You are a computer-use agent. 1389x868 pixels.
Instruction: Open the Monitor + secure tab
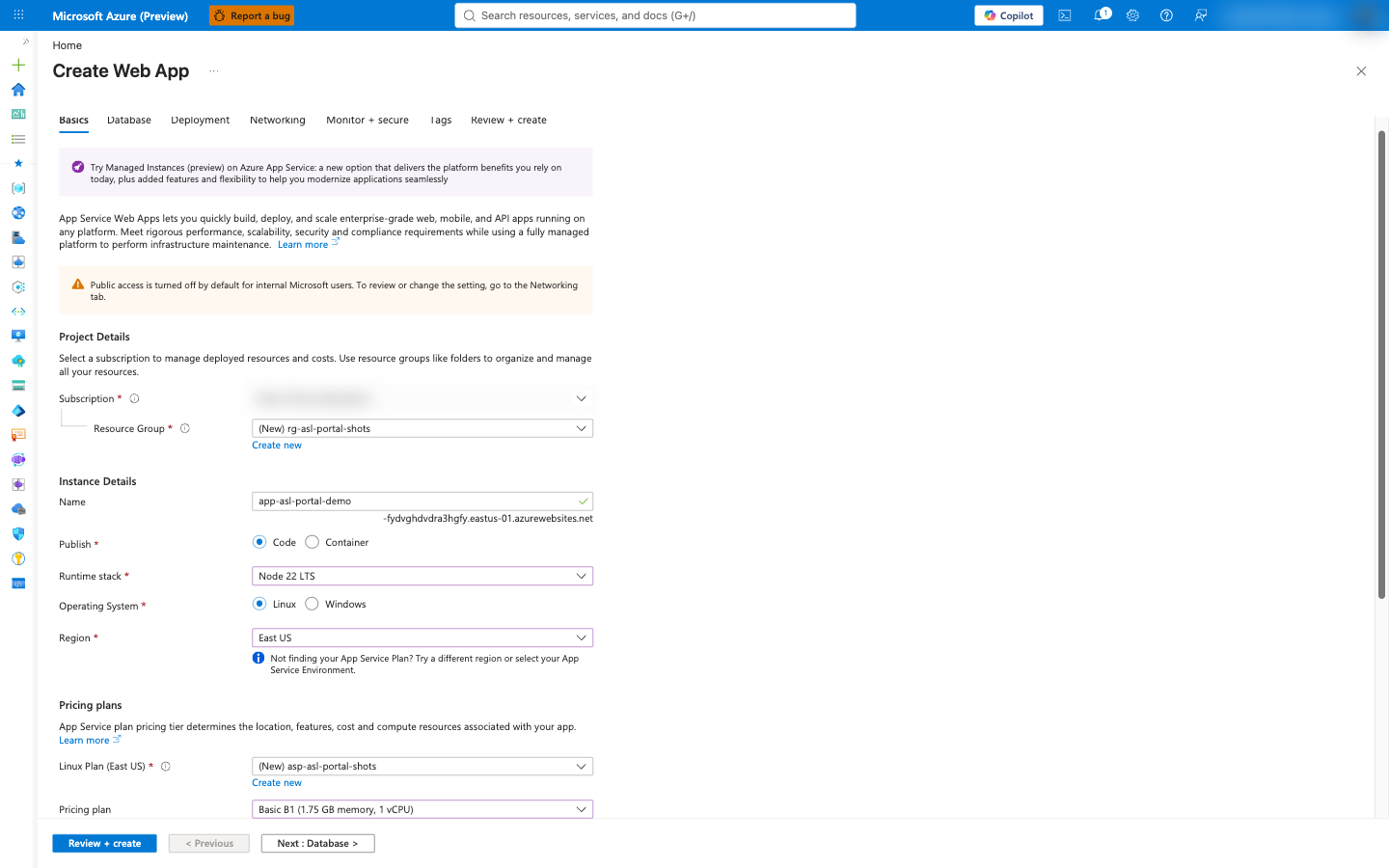coord(368,121)
